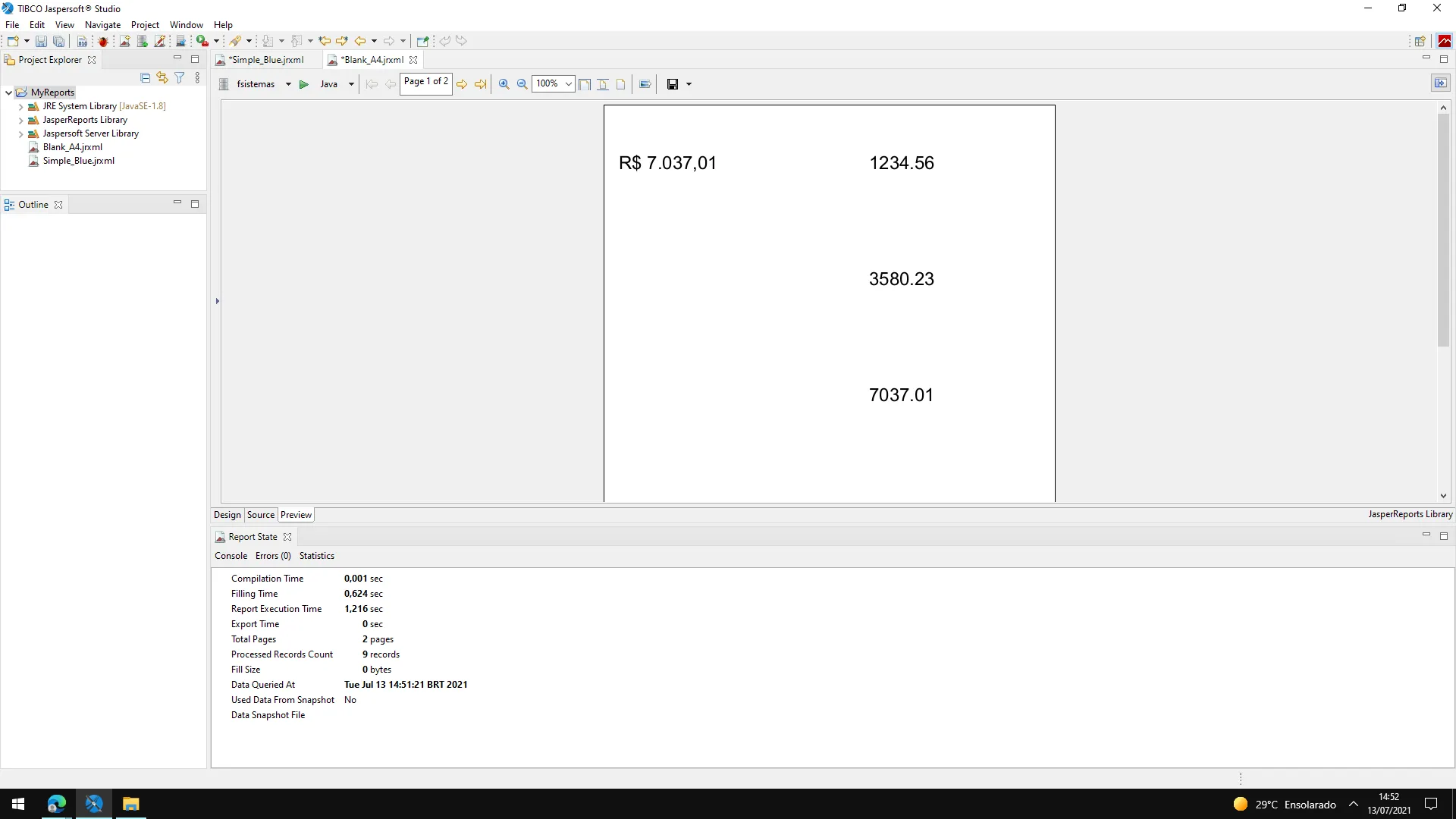
Task: Open the fsistemas data adapter dropdown
Action: click(288, 84)
